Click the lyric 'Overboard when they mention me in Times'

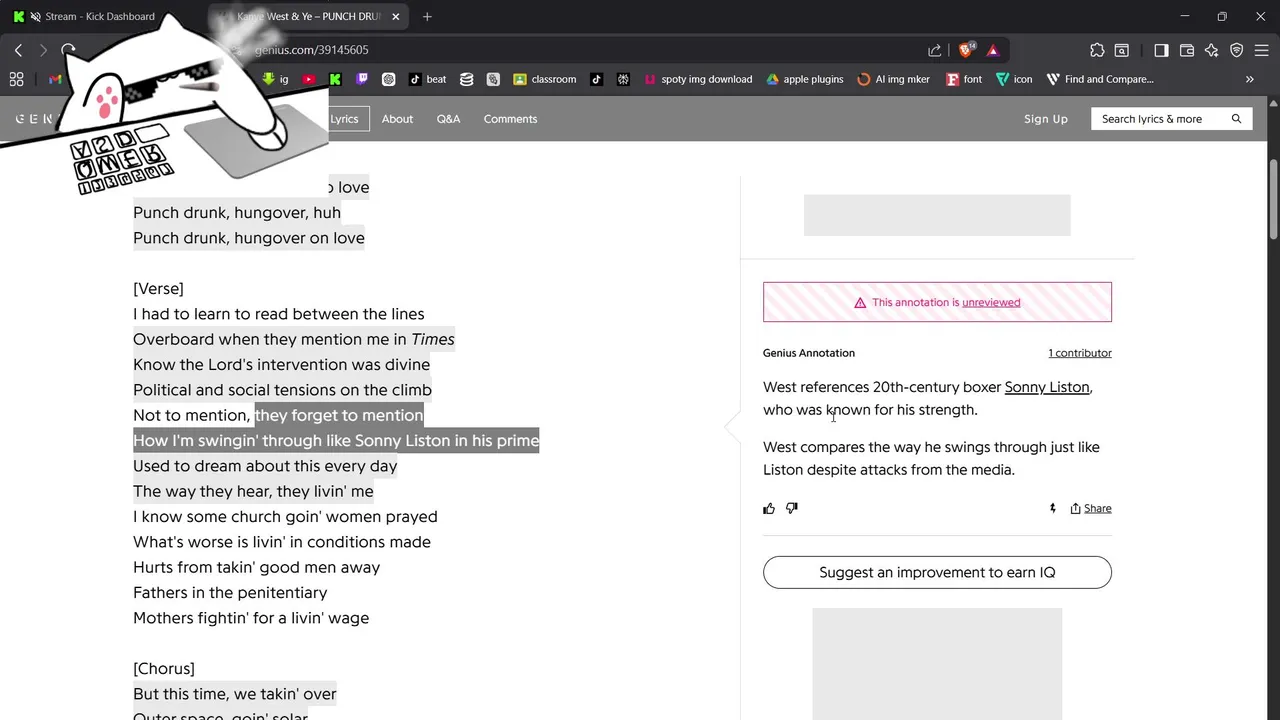pyautogui.click(x=294, y=340)
